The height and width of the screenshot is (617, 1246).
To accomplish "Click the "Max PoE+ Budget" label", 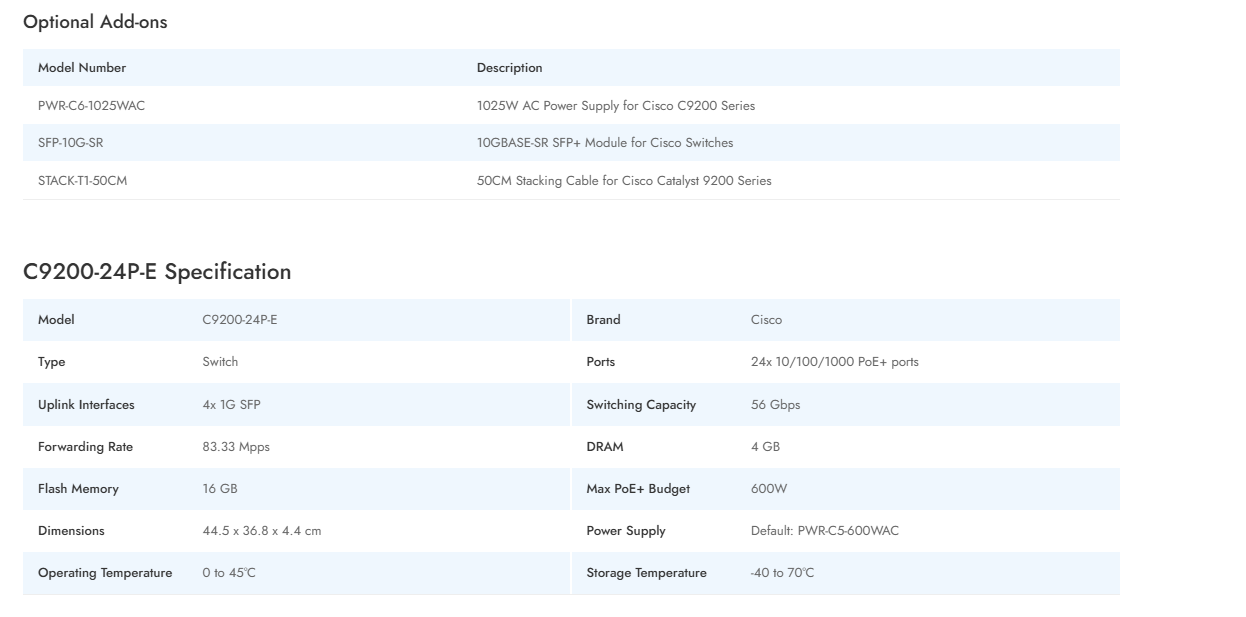I will pyautogui.click(x=638, y=489).
